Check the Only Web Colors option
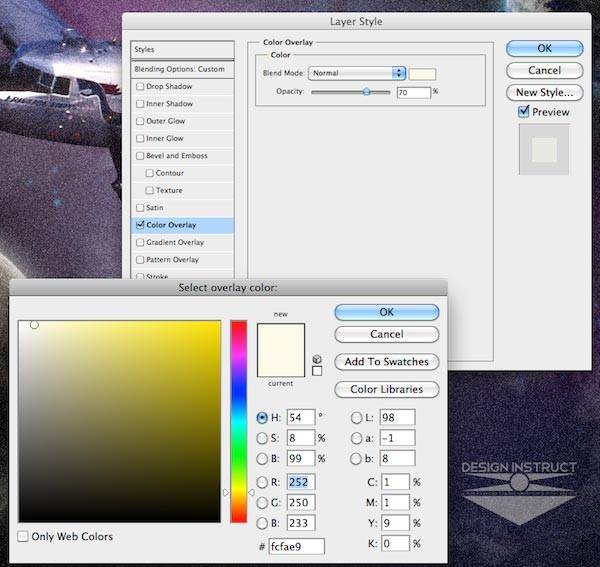 pos(23,537)
